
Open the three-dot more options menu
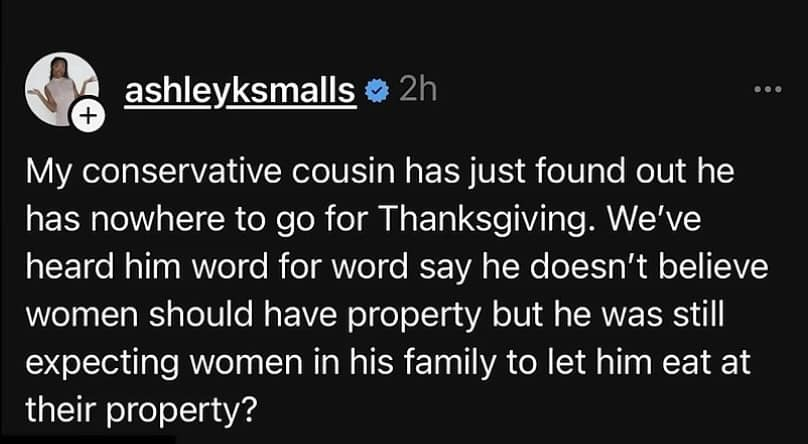click(767, 90)
